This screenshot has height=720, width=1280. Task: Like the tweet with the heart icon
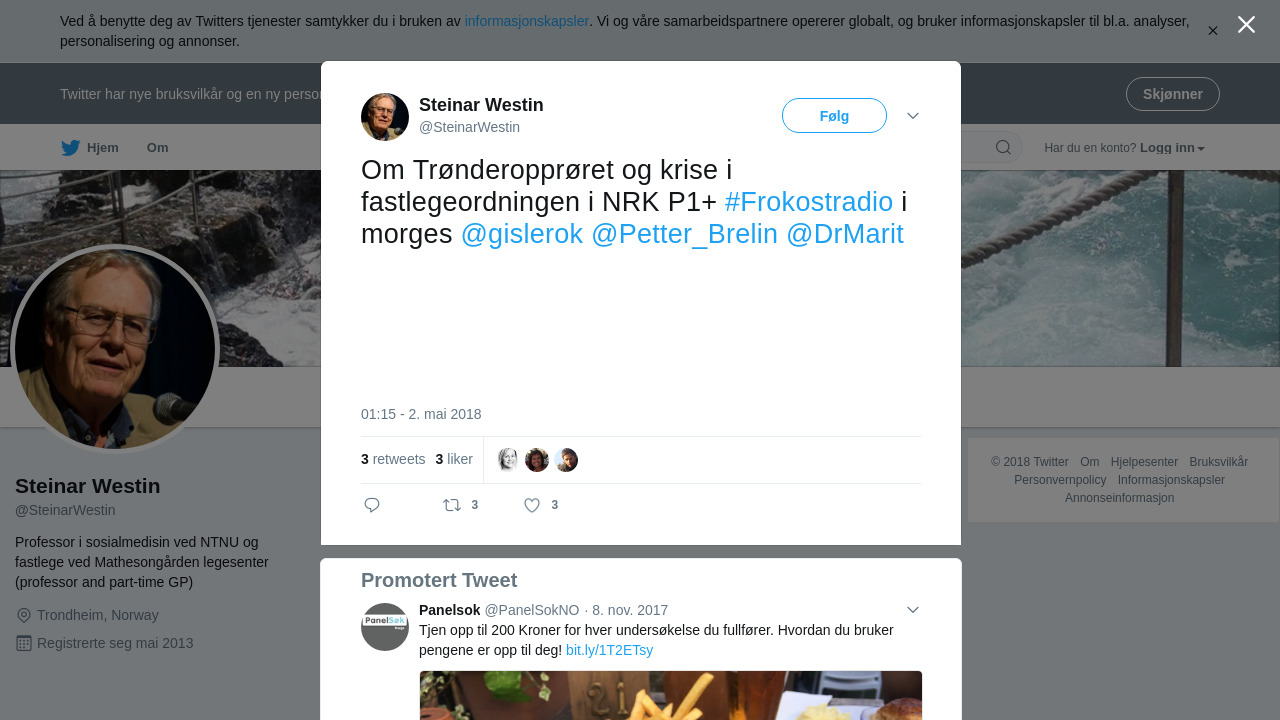532,505
